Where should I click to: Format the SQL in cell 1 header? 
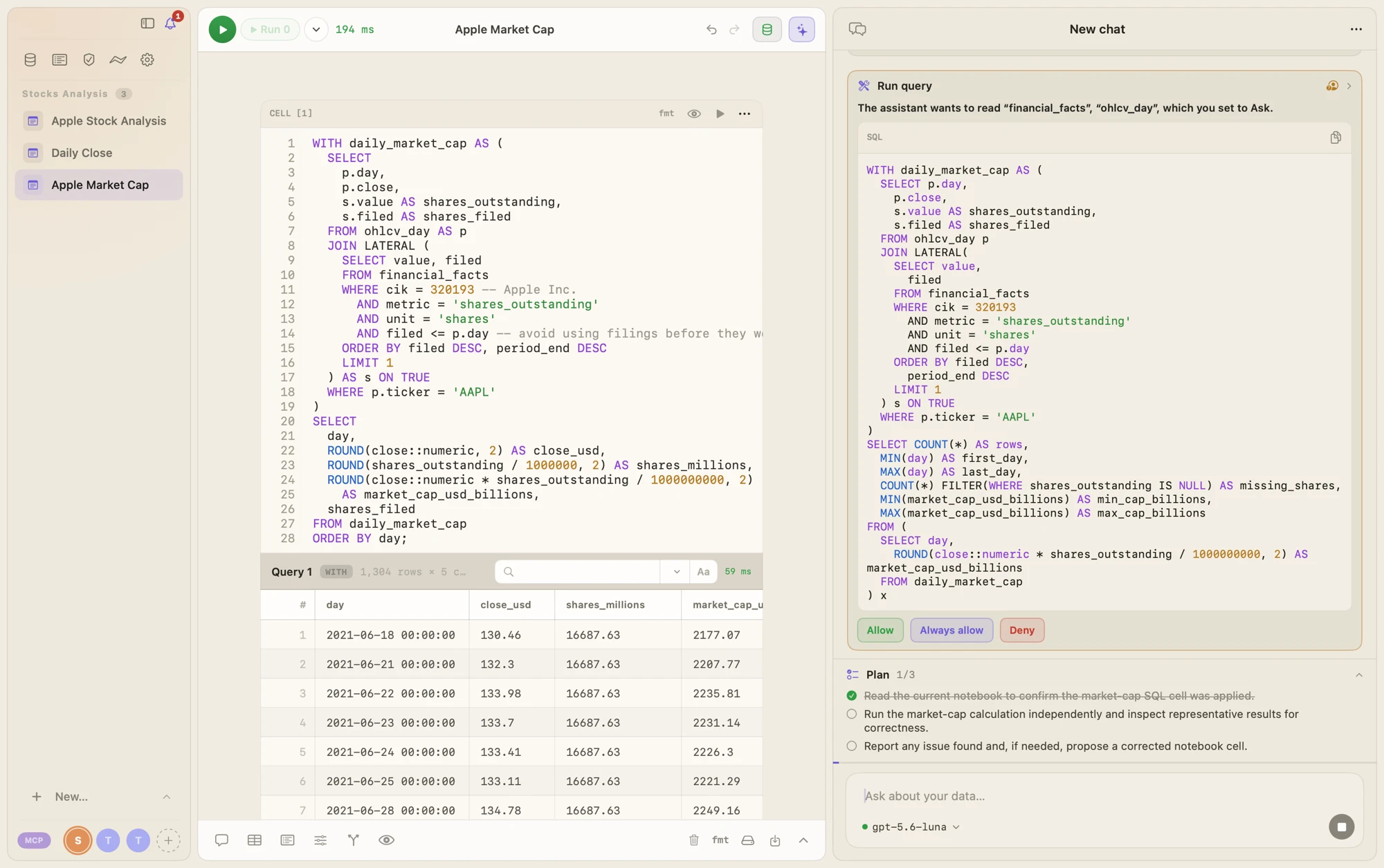pyautogui.click(x=666, y=113)
